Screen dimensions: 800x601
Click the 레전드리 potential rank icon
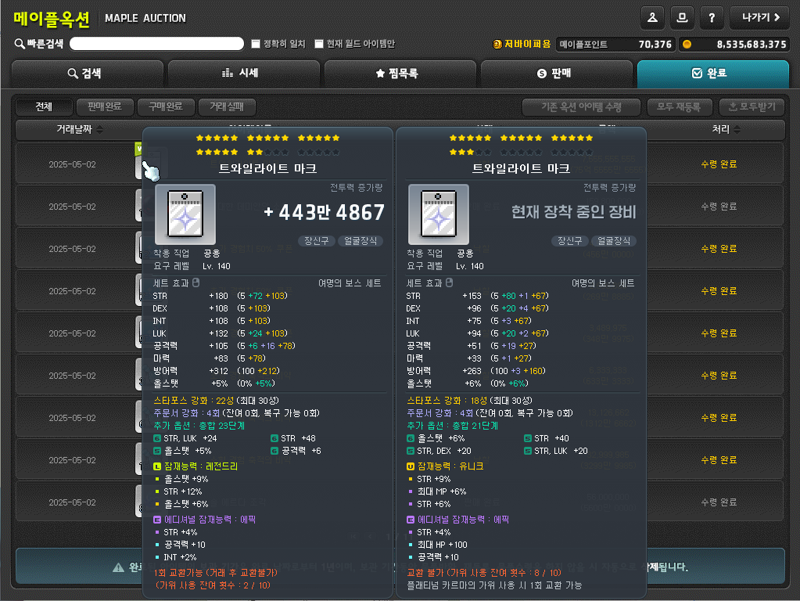tap(157, 466)
